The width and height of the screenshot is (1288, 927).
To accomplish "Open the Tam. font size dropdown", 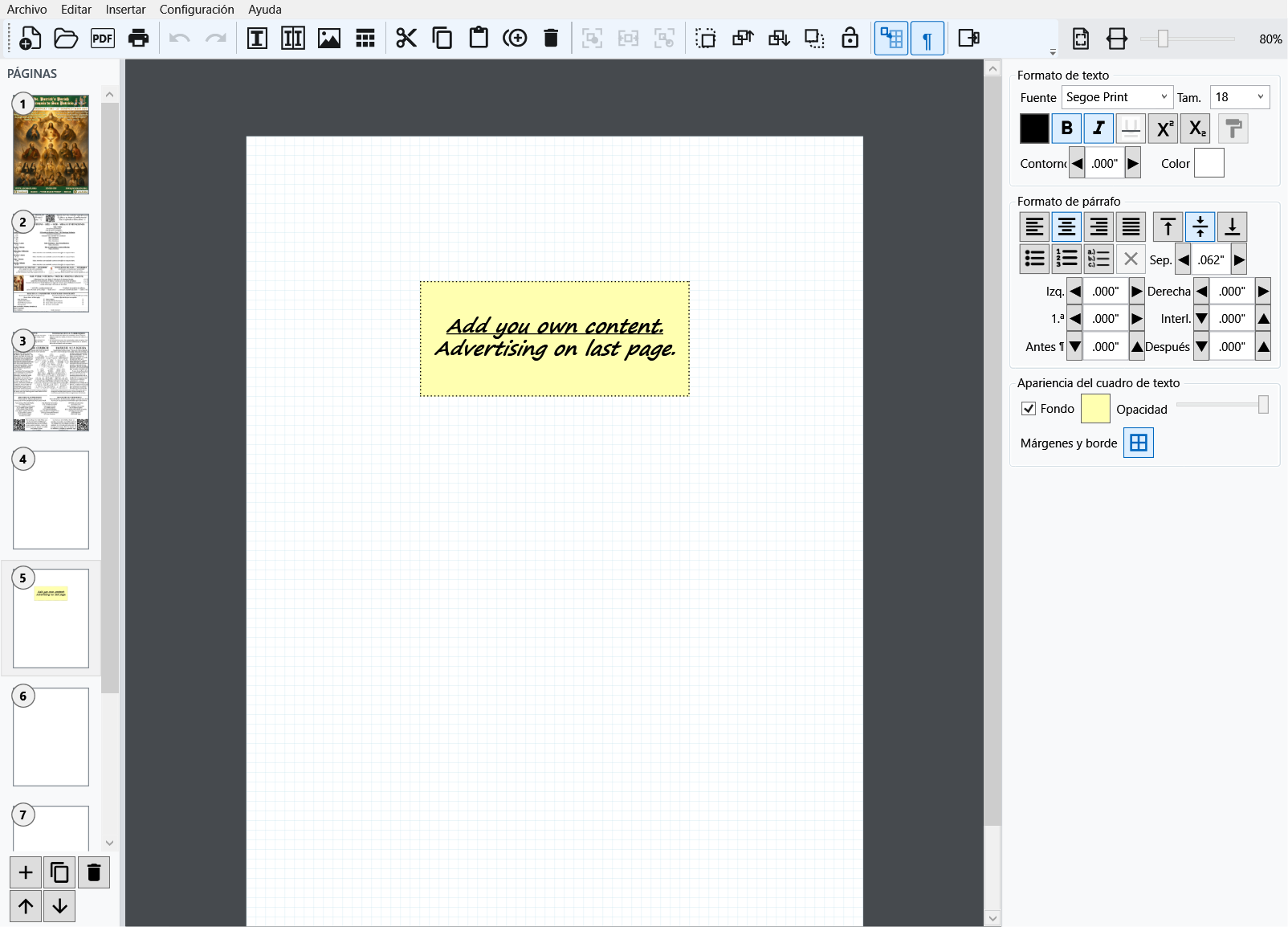I will pyautogui.click(x=1240, y=97).
